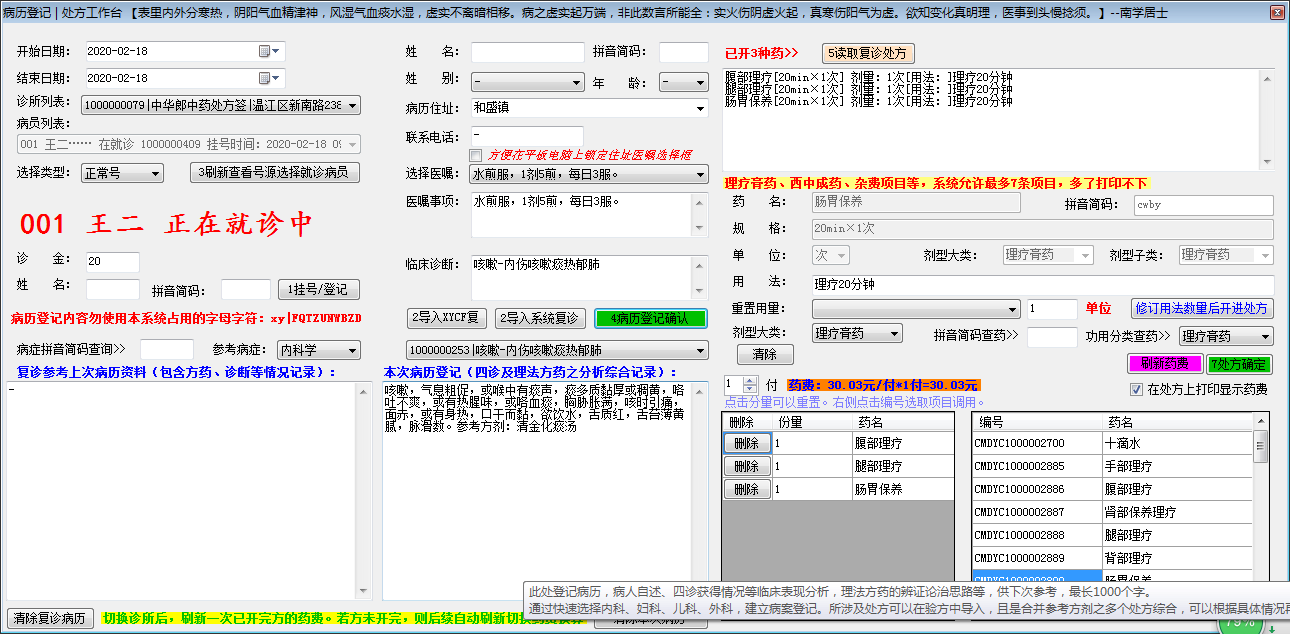Click the 1挂号/登记 button

tap(317, 290)
